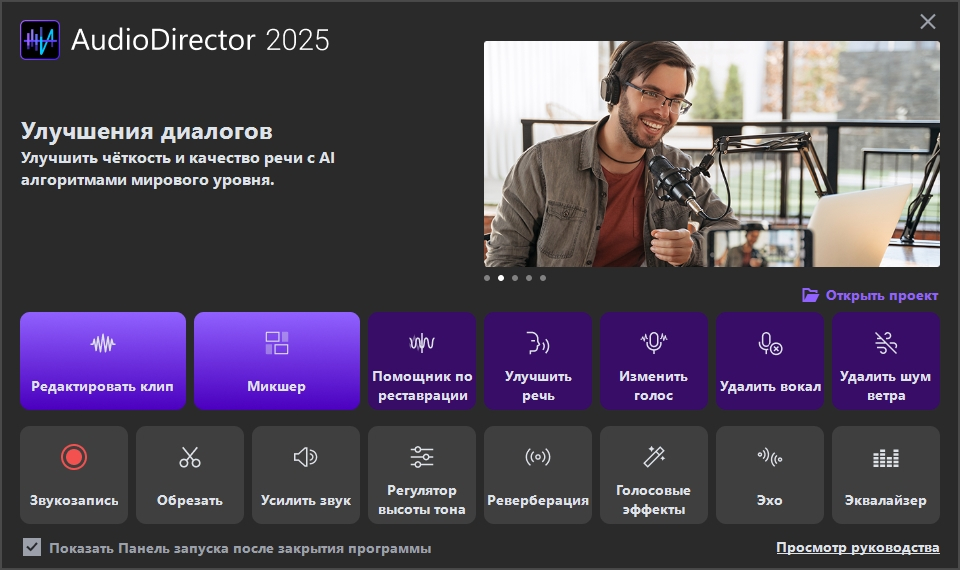This screenshot has width=960, height=570.
Task: Open the Редактировать клип editor tile
Action: click(x=103, y=361)
